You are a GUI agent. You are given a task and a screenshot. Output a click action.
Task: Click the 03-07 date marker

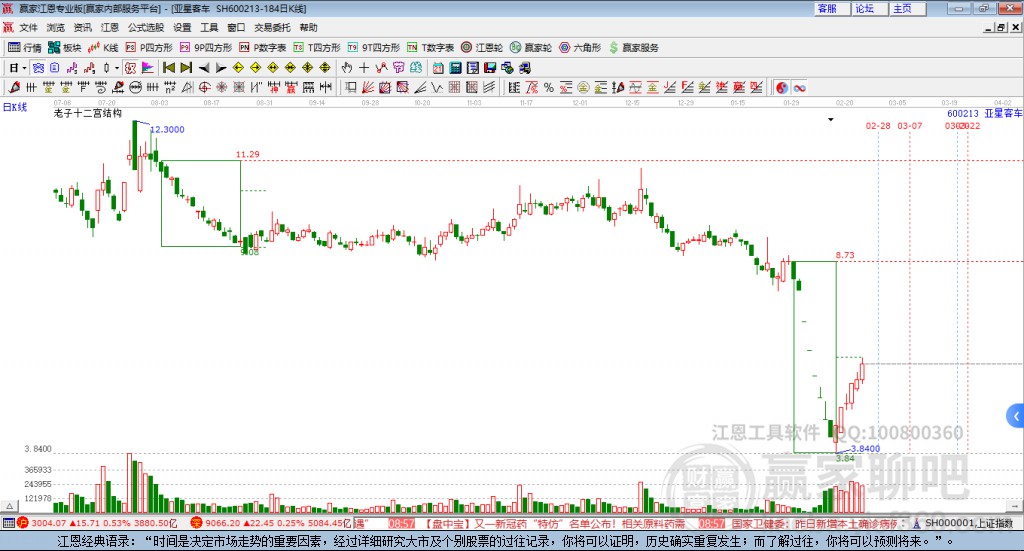[910, 125]
